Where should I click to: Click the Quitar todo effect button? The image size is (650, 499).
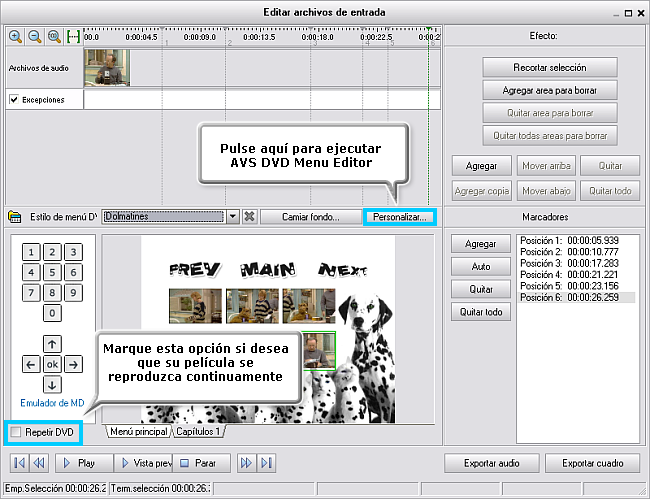click(610, 191)
